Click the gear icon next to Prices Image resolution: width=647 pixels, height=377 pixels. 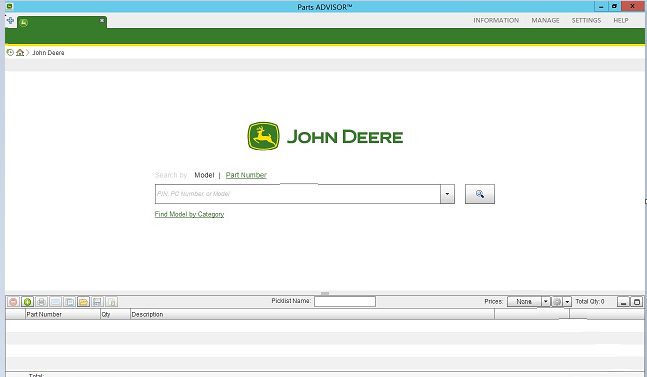[x=557, y=302]
